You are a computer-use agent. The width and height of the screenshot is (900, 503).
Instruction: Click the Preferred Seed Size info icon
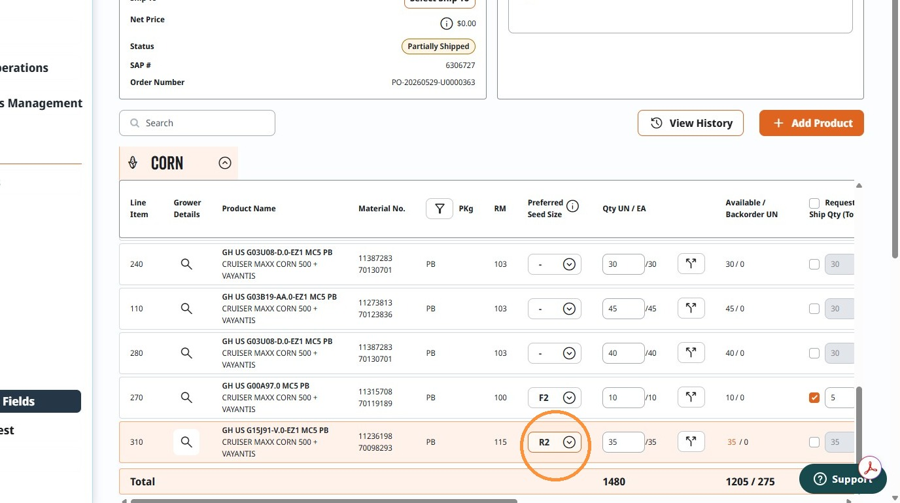572,206
